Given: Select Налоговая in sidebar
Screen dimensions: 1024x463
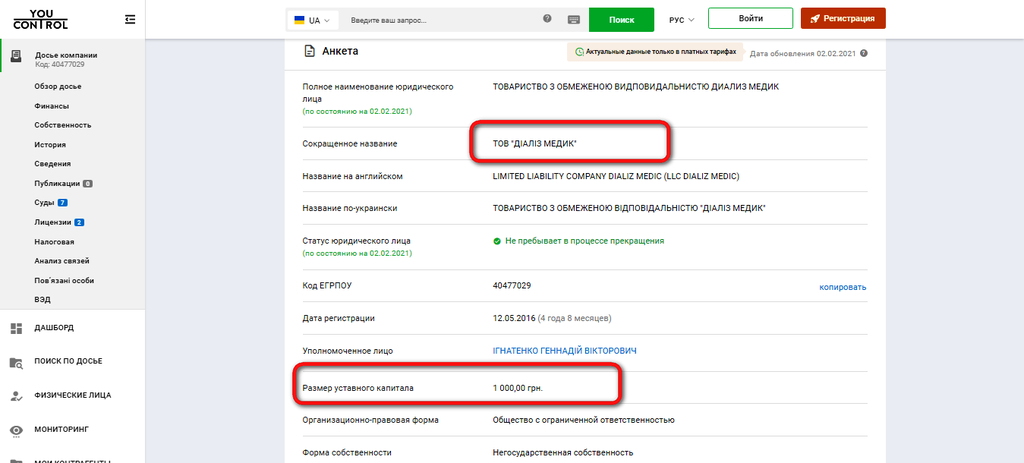Looking at the screenshot, I should (54, 242).
